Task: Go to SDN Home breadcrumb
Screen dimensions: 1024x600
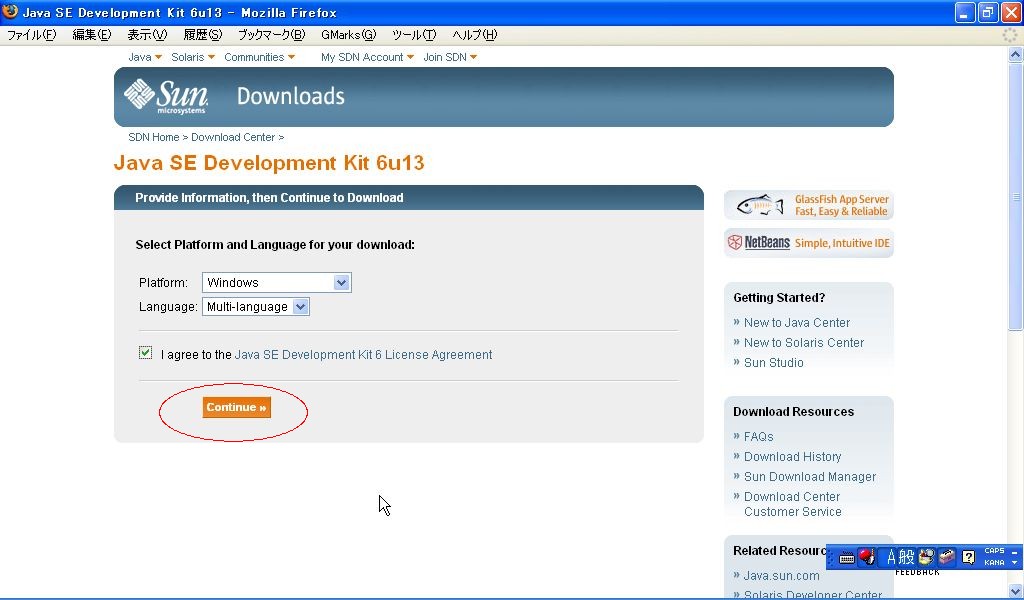Action: [x=153, y=137]
